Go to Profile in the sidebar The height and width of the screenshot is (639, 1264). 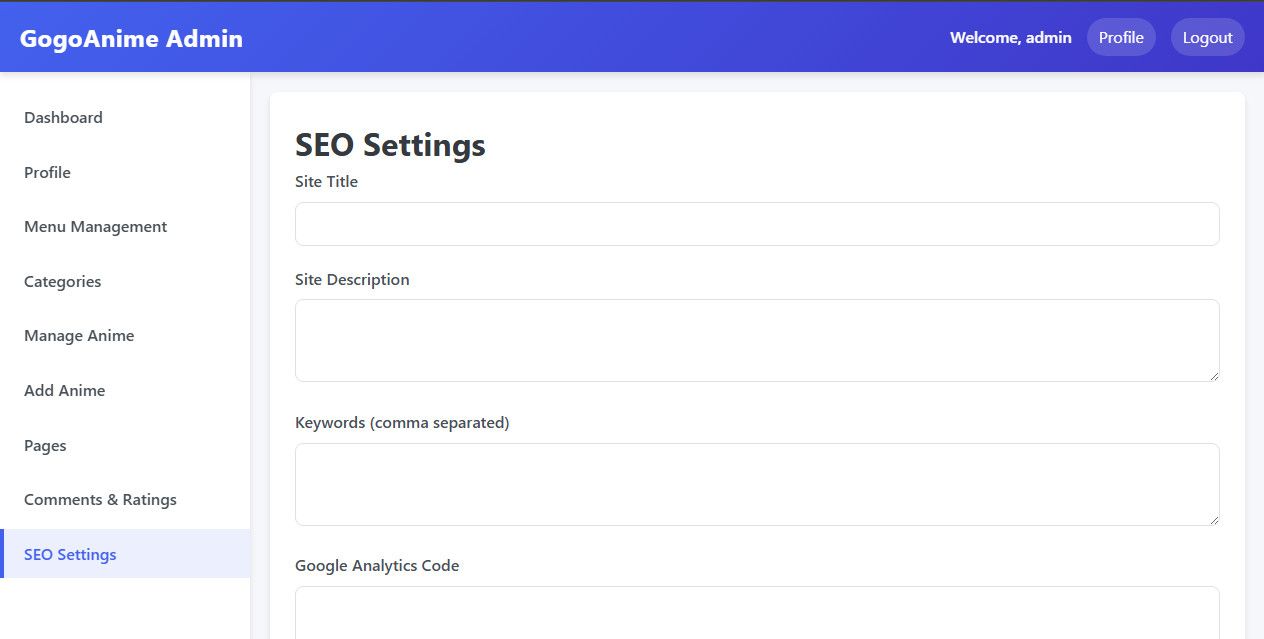tap(47, 173)
